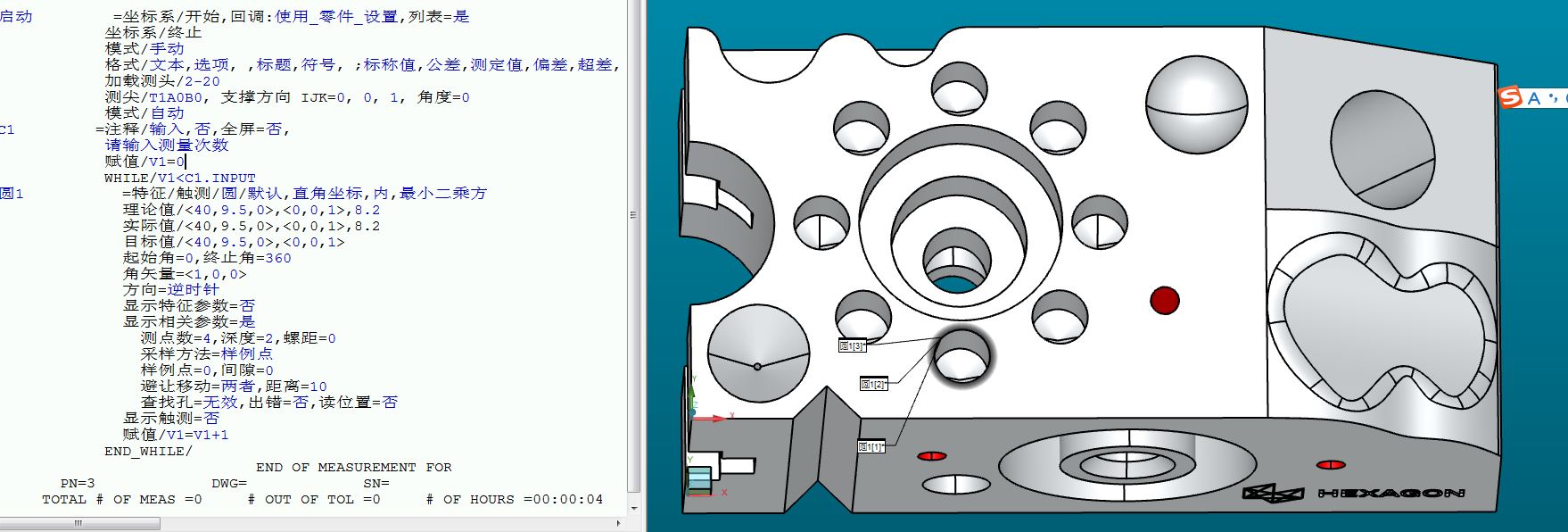Select the 圆1[2] feature label

coord(873,384)
